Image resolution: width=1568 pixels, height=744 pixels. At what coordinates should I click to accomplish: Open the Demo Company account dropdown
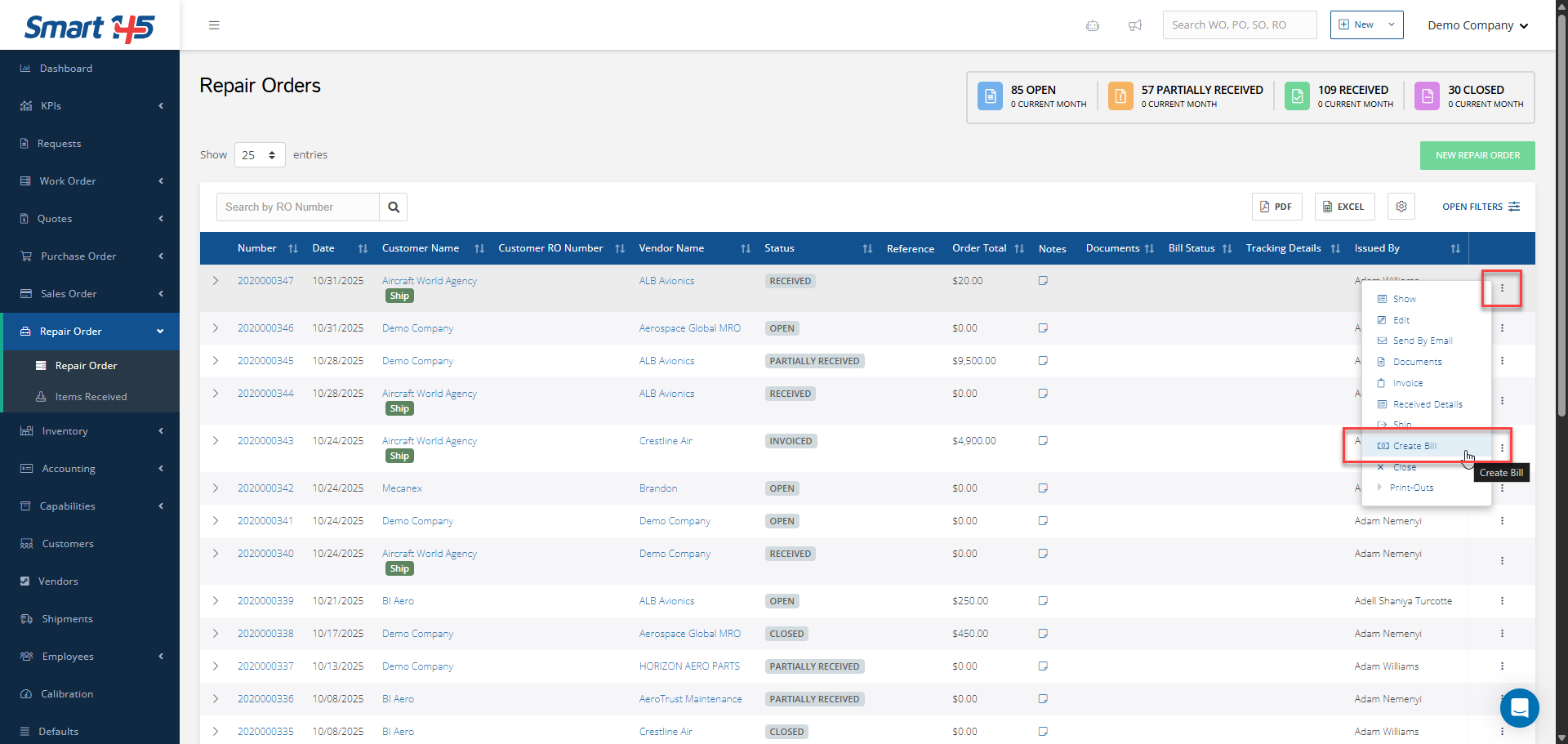(1477, 25)
